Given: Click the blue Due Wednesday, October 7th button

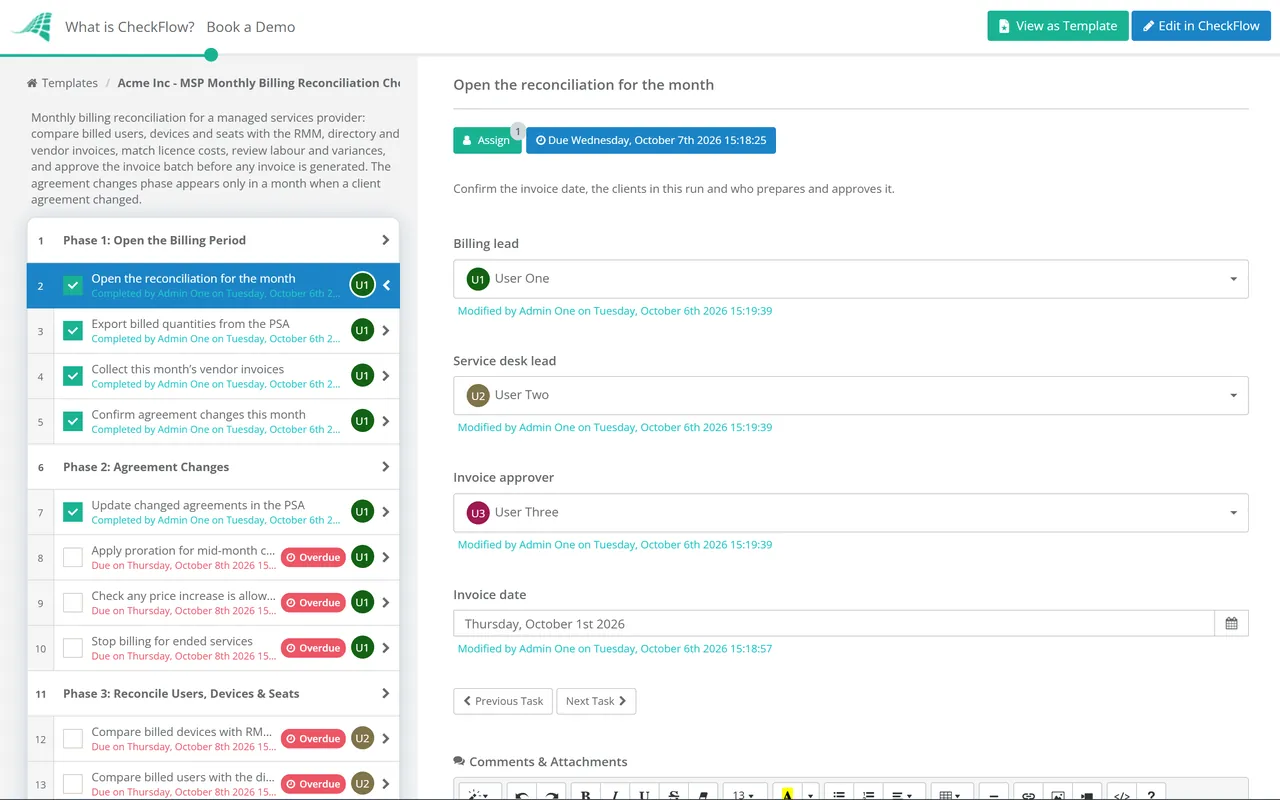Looking at the screenshot, I should pyautogui.click(x=651, y=140).
